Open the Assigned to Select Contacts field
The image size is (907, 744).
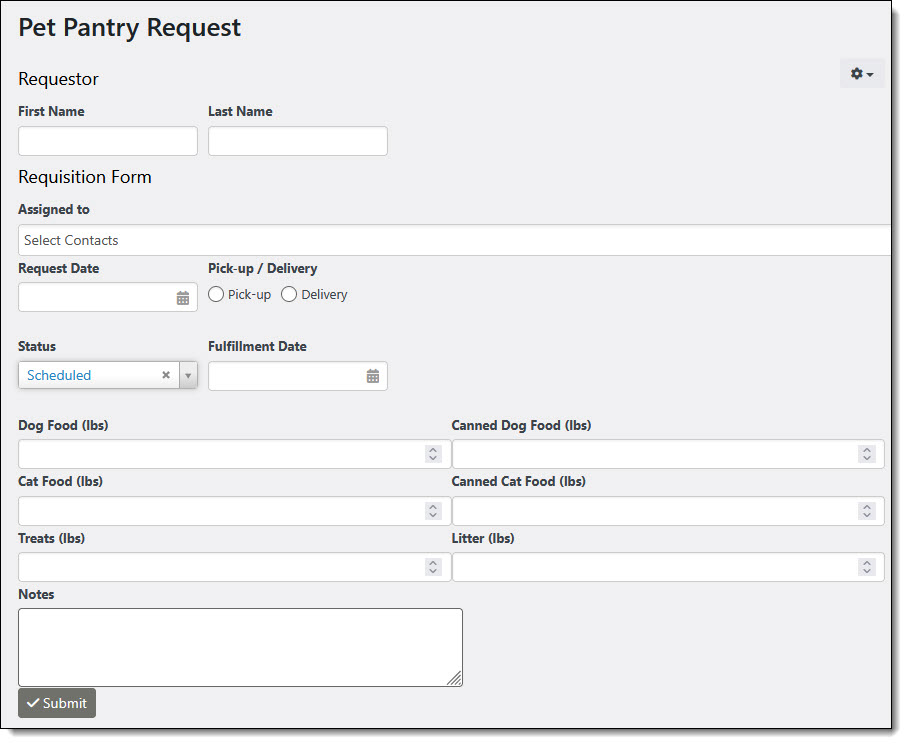[x=450, y=240]
